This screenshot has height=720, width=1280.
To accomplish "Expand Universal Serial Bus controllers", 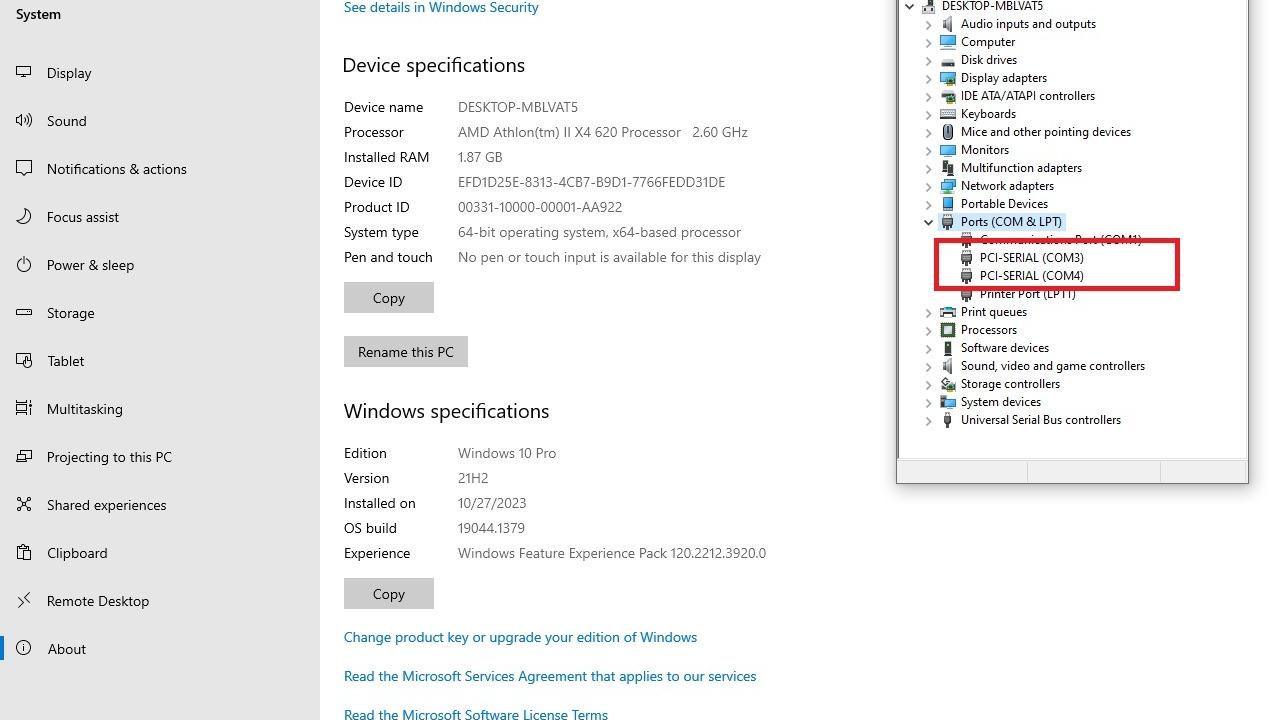I will pyautogui.click(x=928, y=420).
